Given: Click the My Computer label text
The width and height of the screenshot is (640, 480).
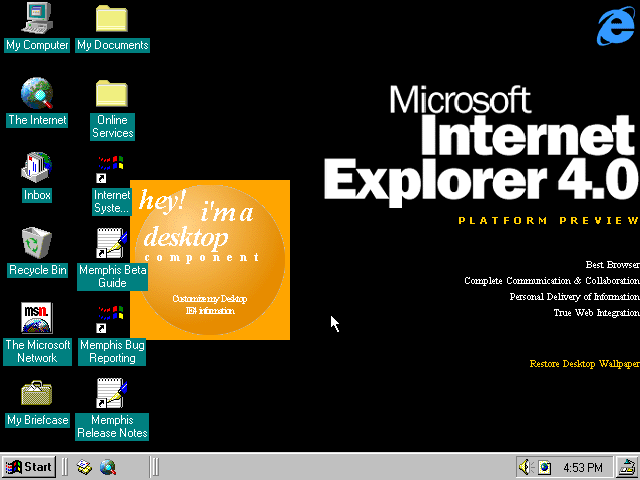Looking at the screenshot, I should coord(37,45).
